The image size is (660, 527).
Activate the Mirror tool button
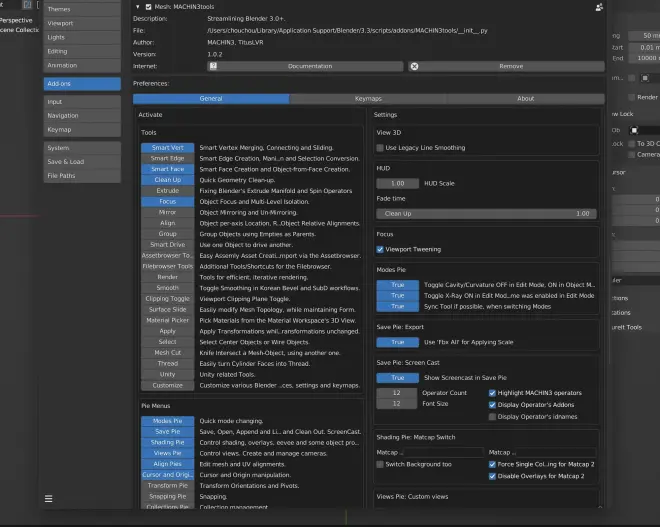click(x=167, y=212)
